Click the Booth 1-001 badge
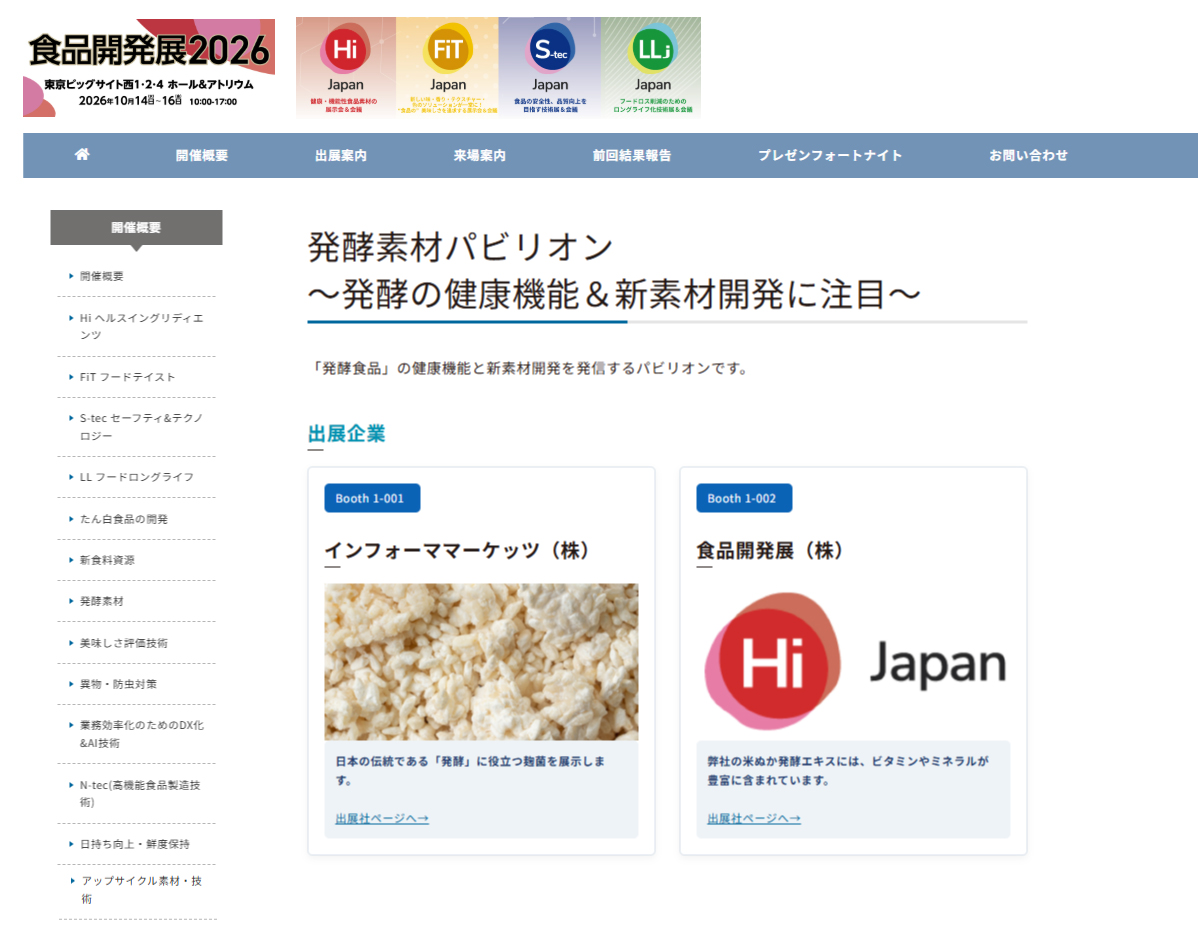The height and width of the screenshot is (938, 1198). pos(371,498)
